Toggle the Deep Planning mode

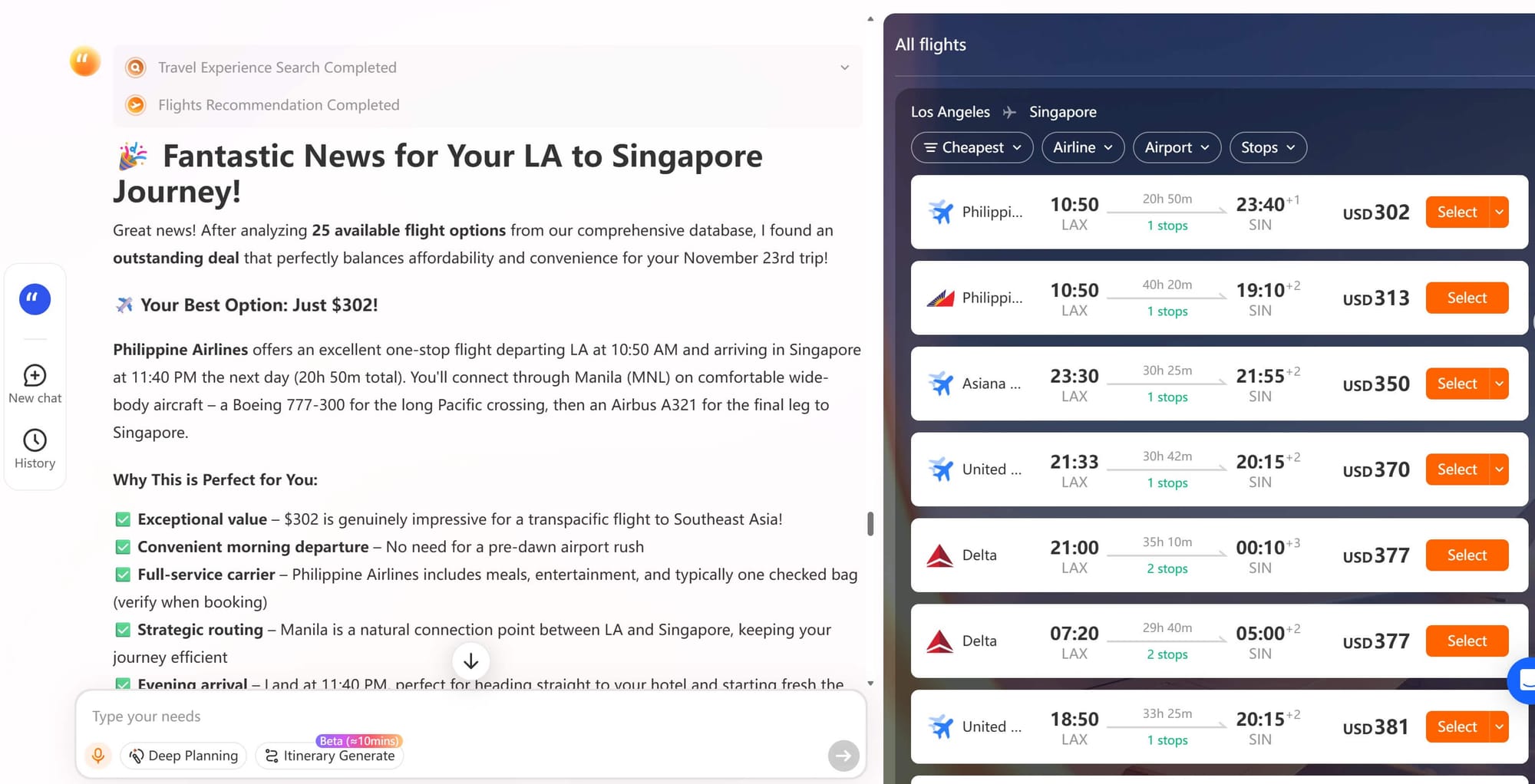pos(183,756)
